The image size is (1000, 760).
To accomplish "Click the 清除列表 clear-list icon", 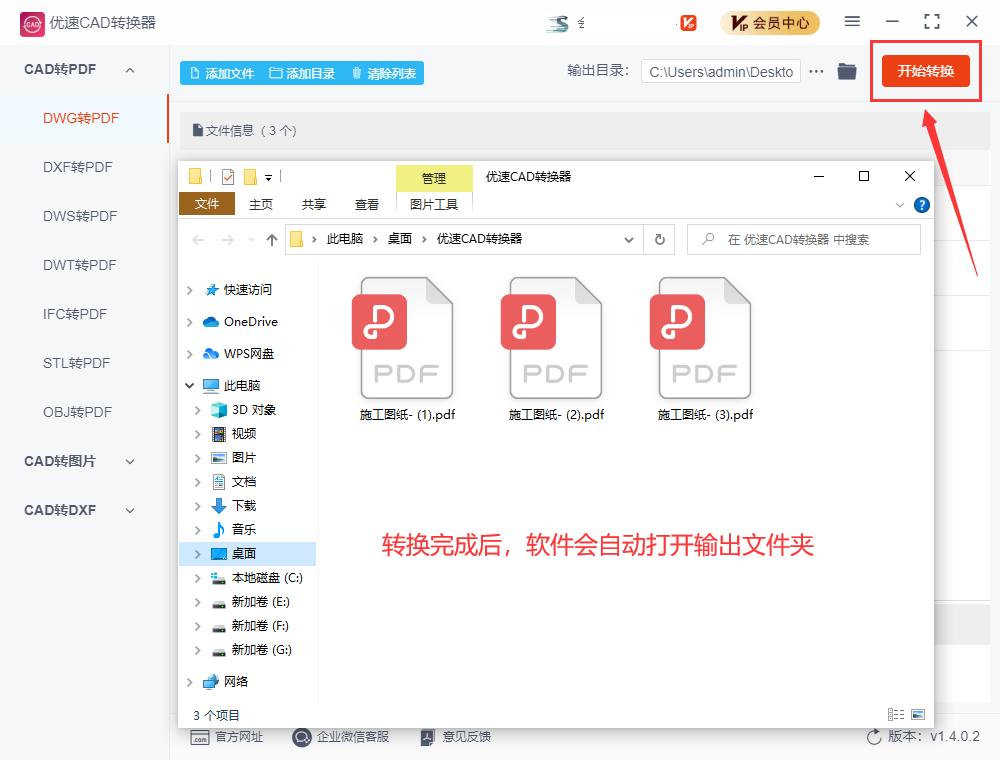I will 358,73.
